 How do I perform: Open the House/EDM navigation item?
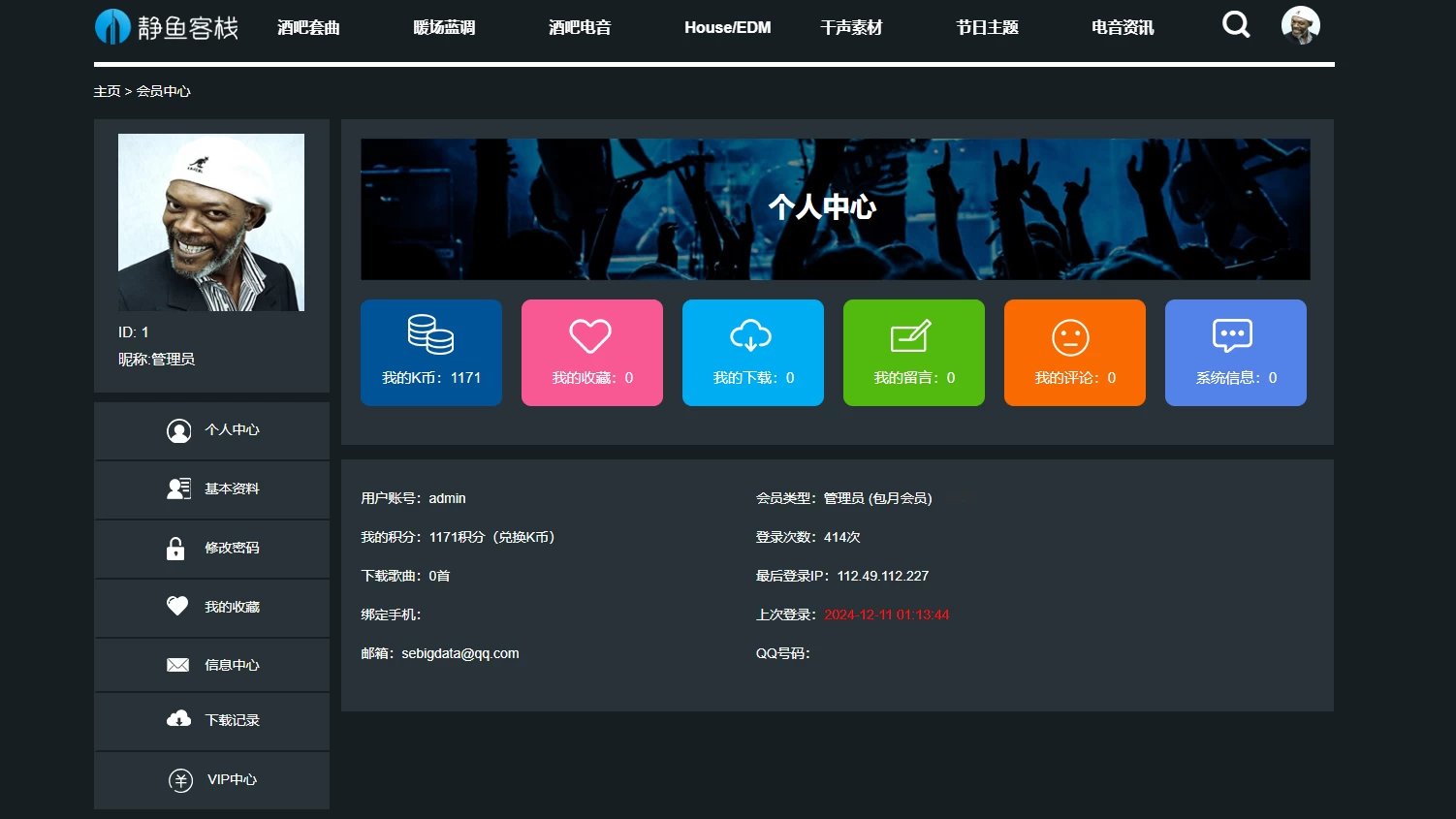727,27
